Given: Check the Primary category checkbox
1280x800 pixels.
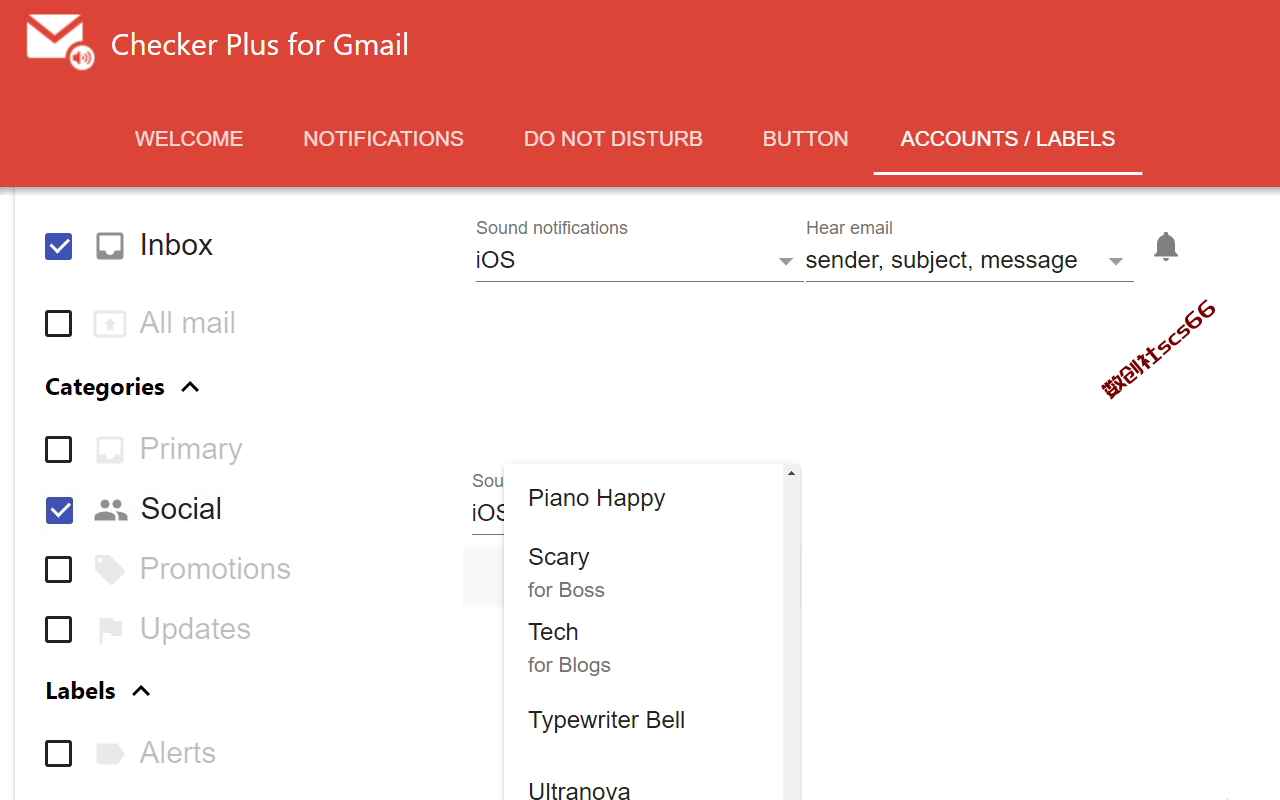Looking at the screenshot, I should tap(59, 450).
